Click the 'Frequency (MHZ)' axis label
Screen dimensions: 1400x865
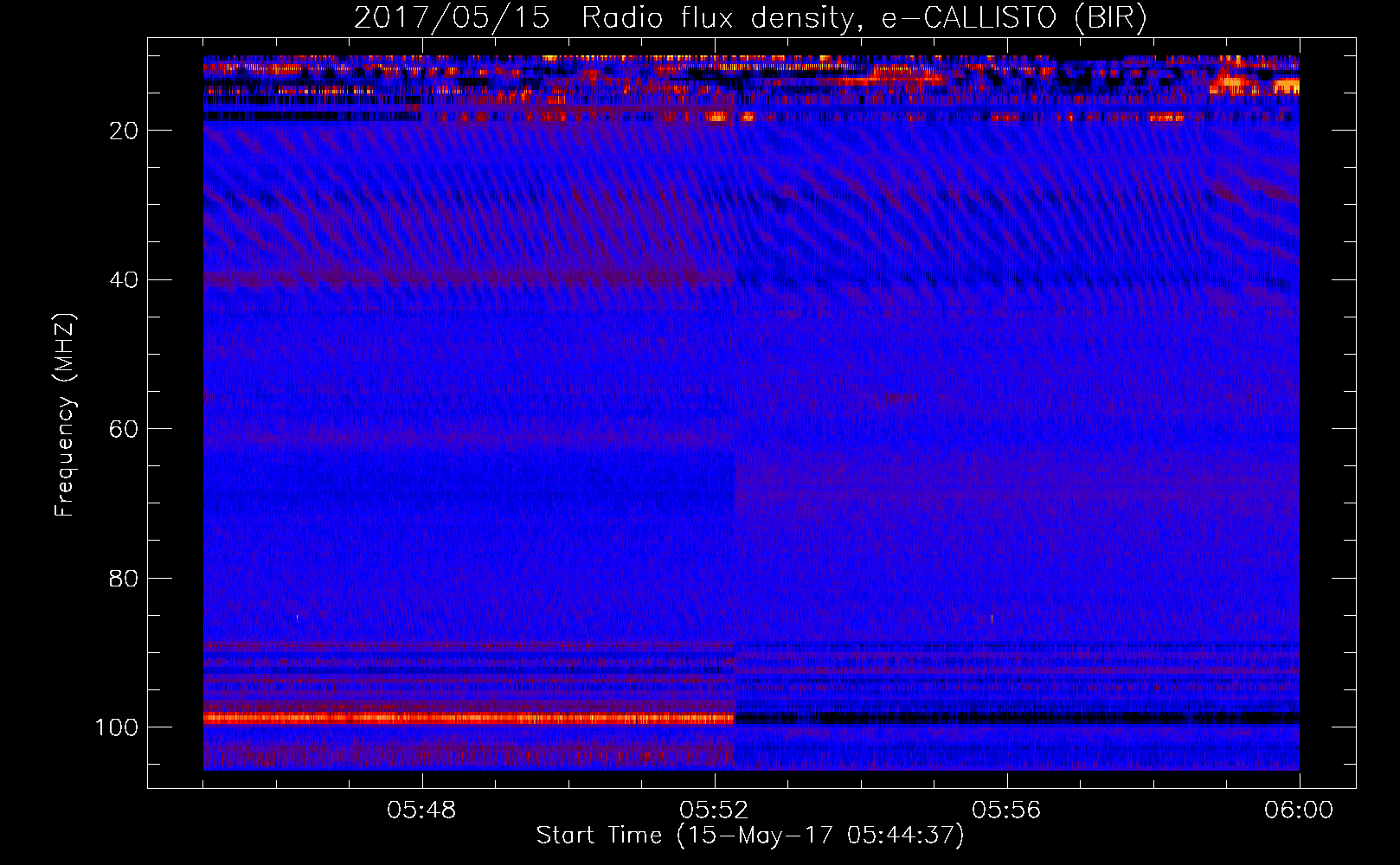click(65, 415)
